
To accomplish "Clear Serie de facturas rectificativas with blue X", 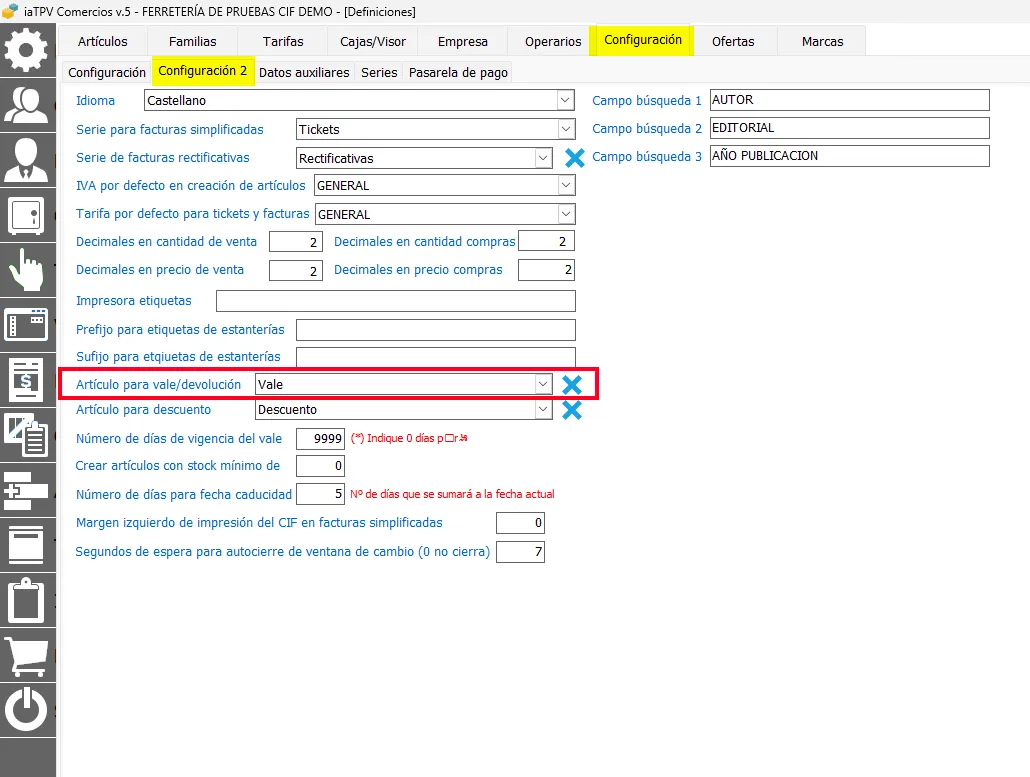I will pos(575,158).
